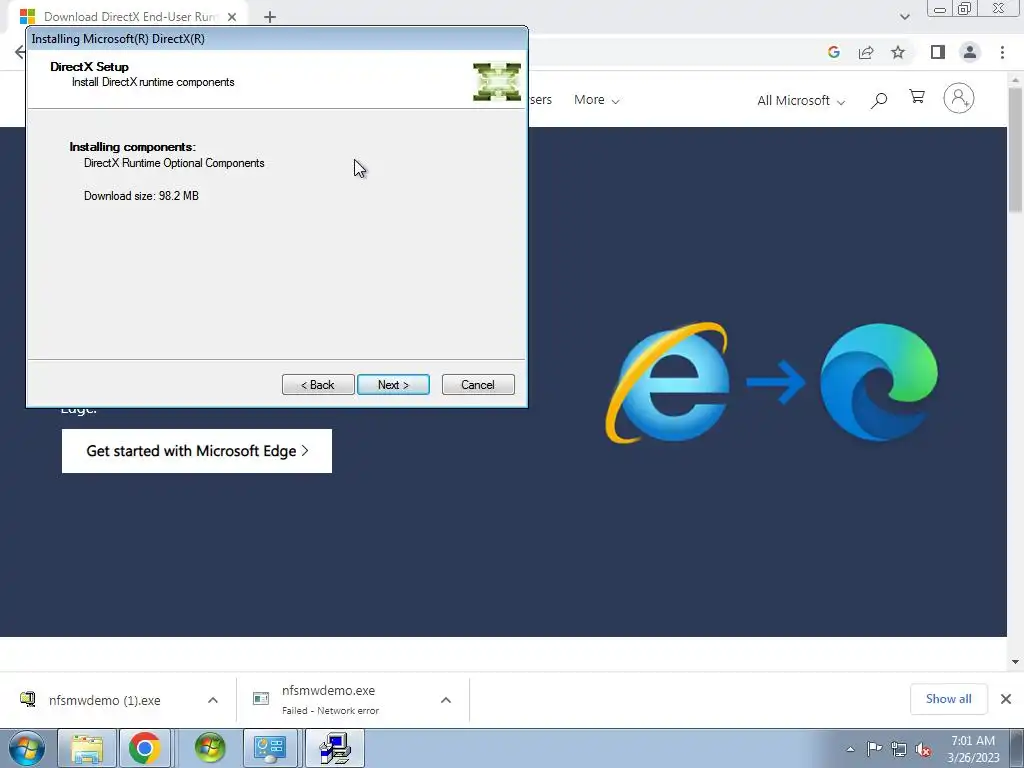The height and width of the screenshot is (768, 1024).
Task: Open Action Center flag icon
Action: point(874,749)
